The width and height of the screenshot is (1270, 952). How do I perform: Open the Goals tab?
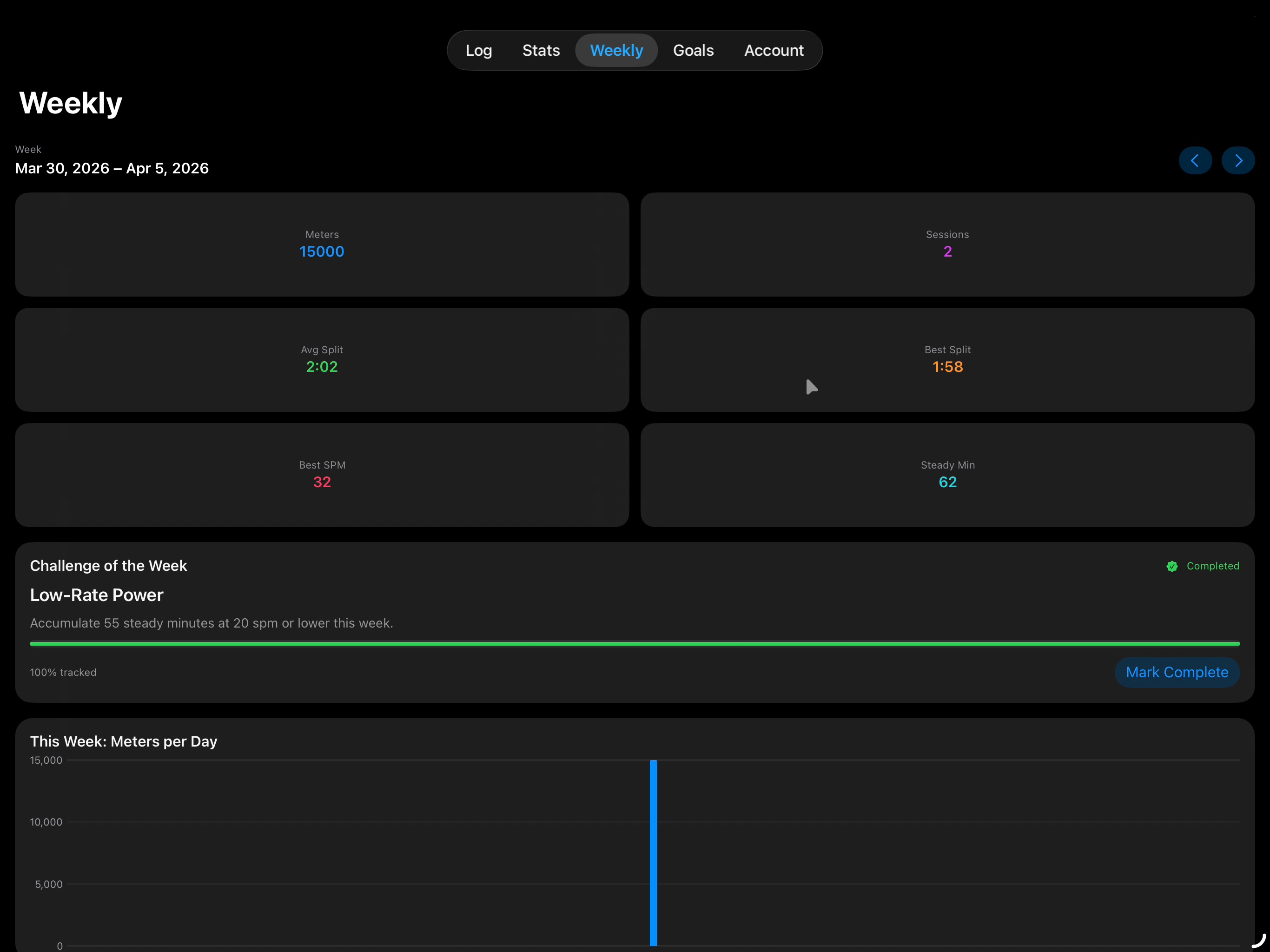point(693,51)
